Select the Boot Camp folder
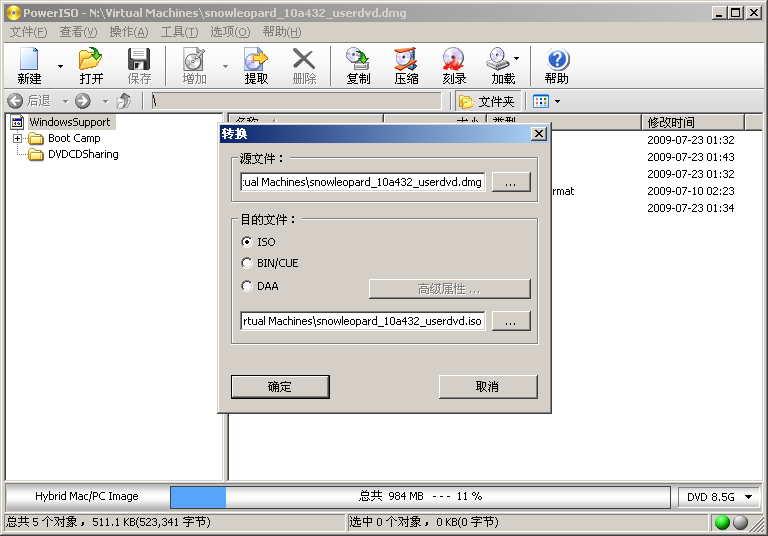This screenshot has height=536, width=768. (x=74, y=138)
